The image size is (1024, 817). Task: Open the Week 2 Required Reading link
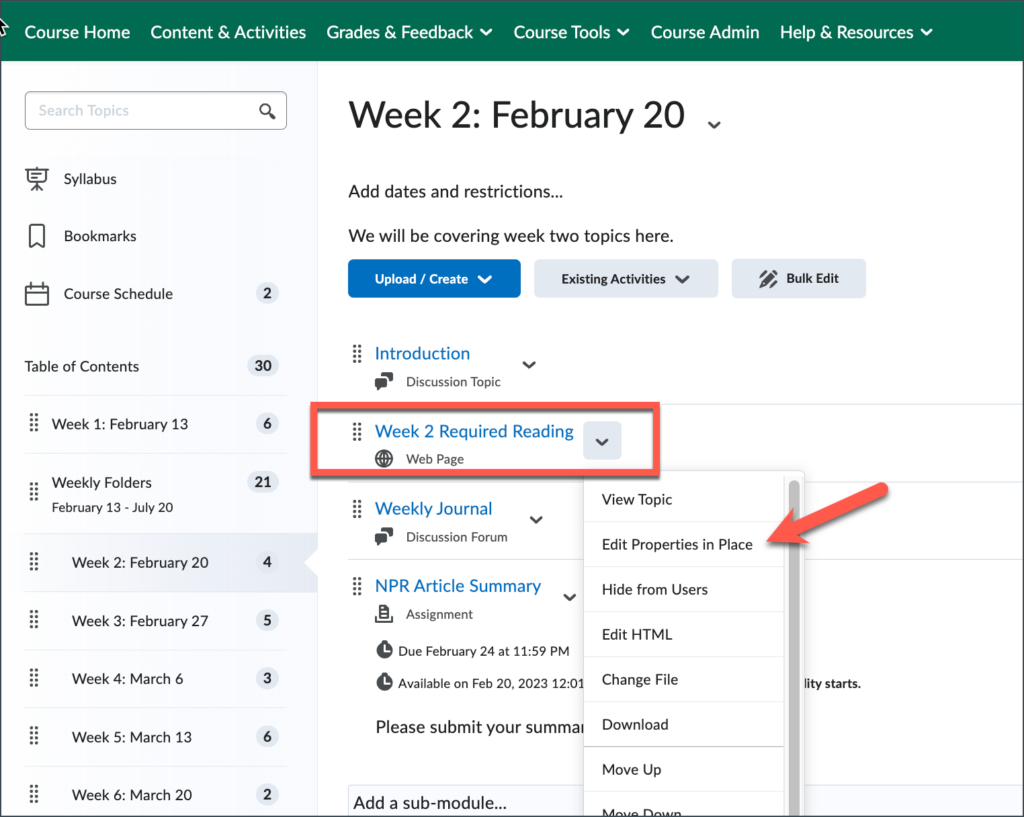tap(474, 431)
